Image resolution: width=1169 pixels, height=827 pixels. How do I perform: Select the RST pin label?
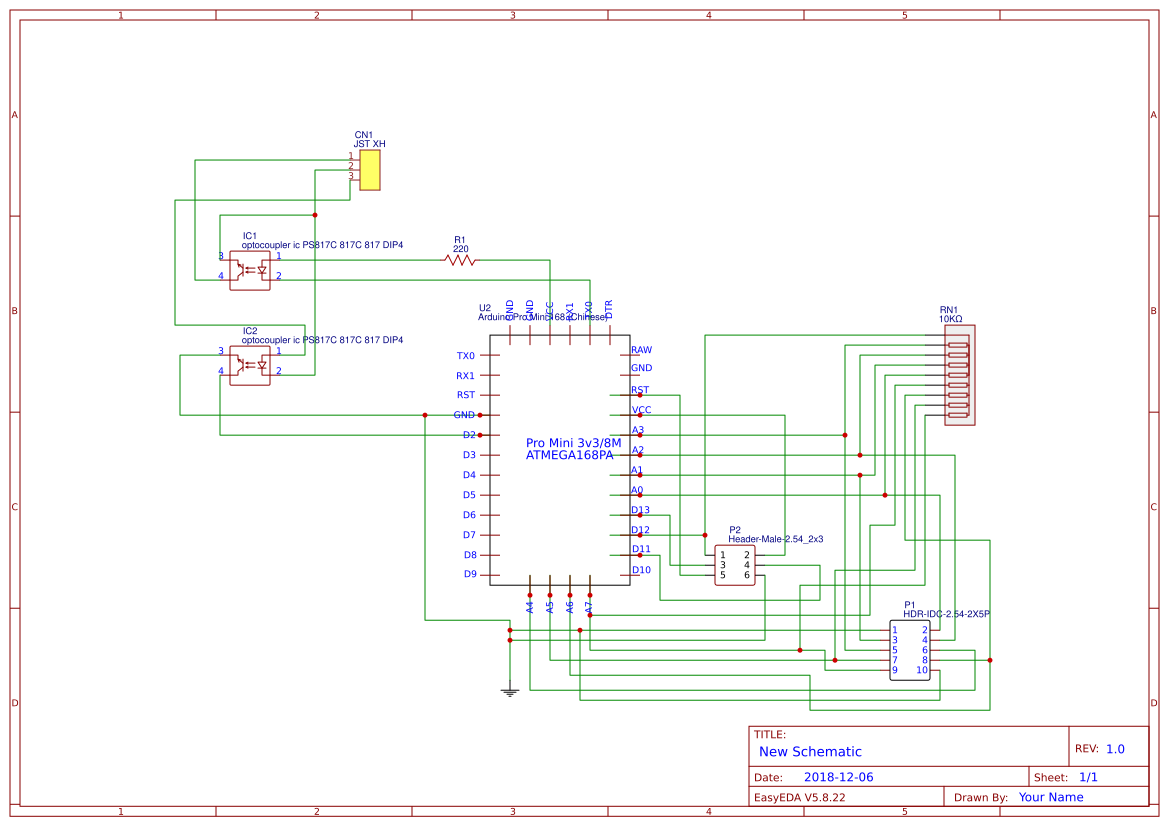click(x=464, y=394)
